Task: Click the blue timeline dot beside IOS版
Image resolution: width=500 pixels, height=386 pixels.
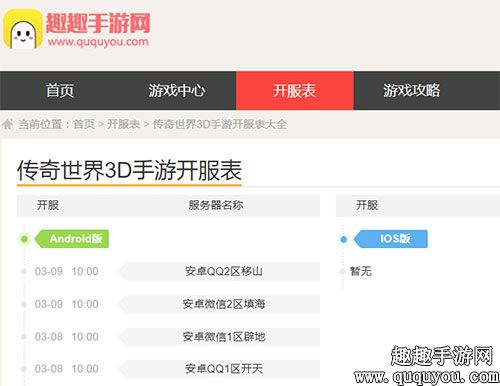Action: coord(344,239)
